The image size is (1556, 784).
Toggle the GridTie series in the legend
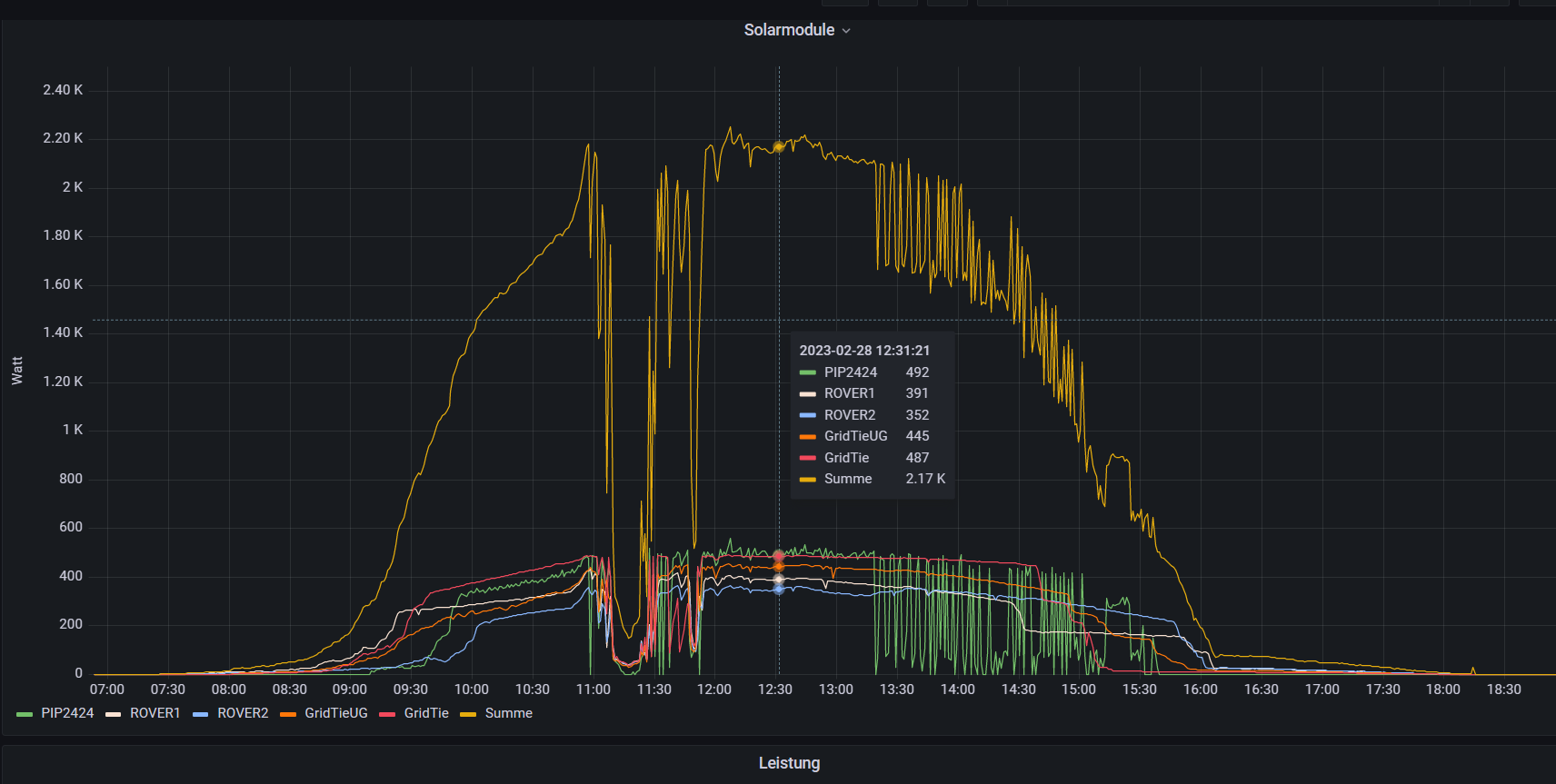[x=426, y=713]
